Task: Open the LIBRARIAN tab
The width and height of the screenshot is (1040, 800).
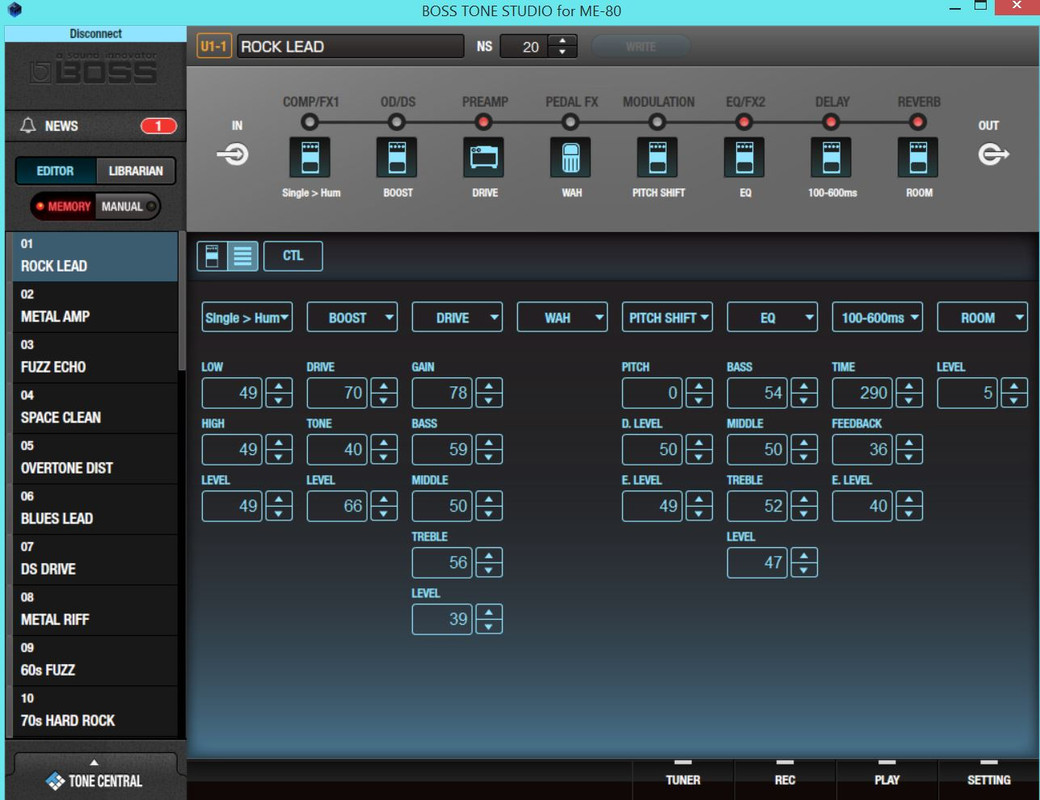Action: tap(135, 171)
